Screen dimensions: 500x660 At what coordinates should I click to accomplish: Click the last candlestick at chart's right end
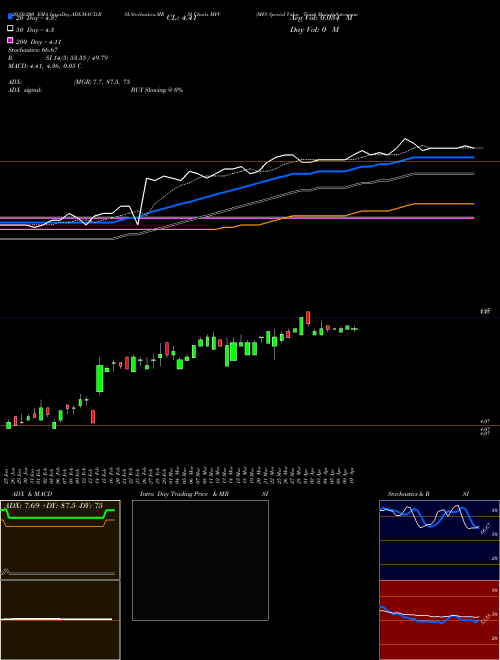[x=354, y=329]
